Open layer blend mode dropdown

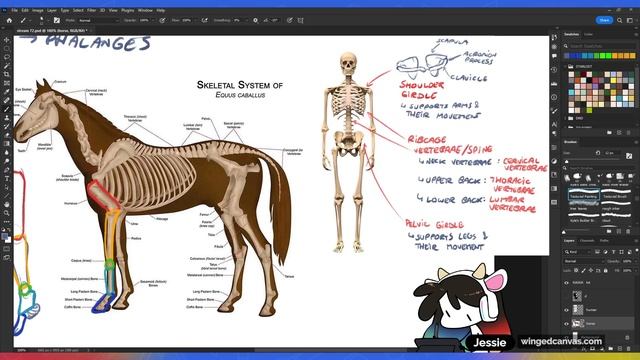pyautogui.click(x=584, y=261)
